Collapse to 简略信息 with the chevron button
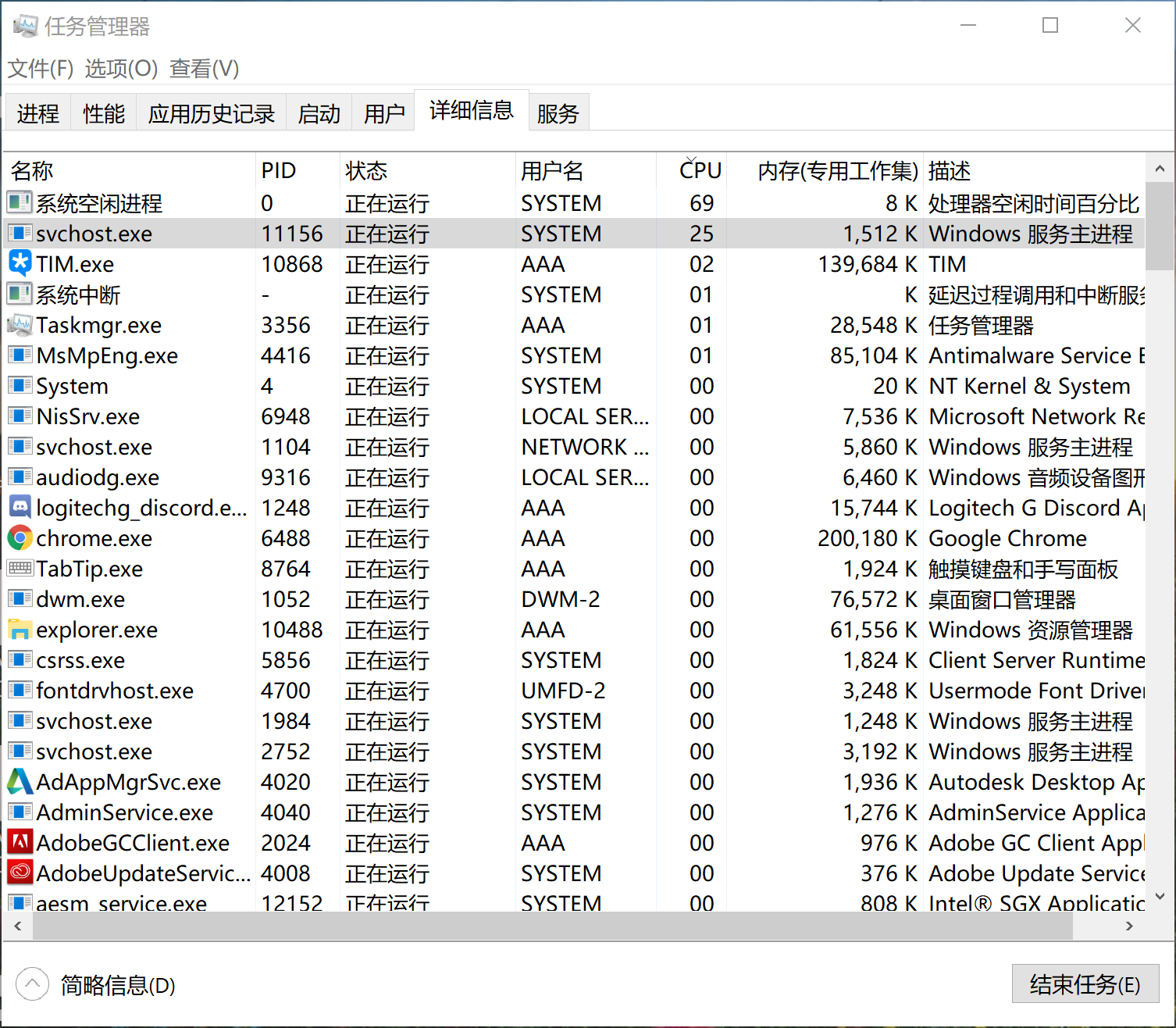Viewport: 1176px width, 1028px height. click(32, 984)
